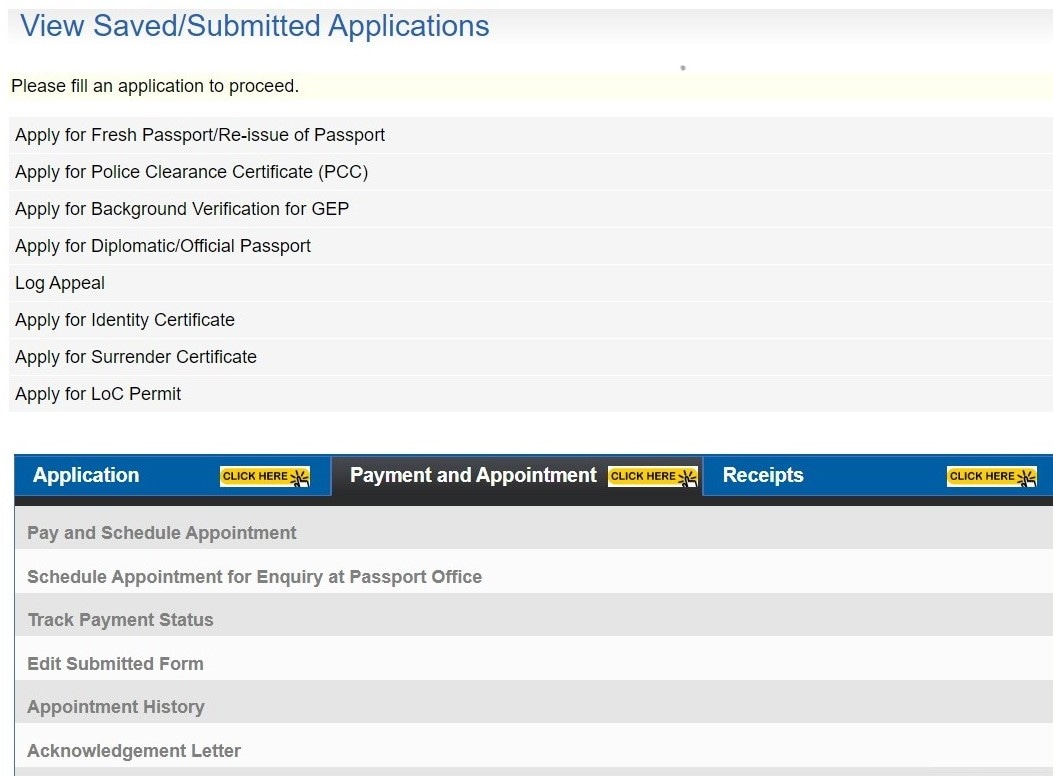Click the yellow CLICK HERE icon beside Application
The width and height of the screenshot is (1053, 776).
pyautogui.click(x=264, y=477)
